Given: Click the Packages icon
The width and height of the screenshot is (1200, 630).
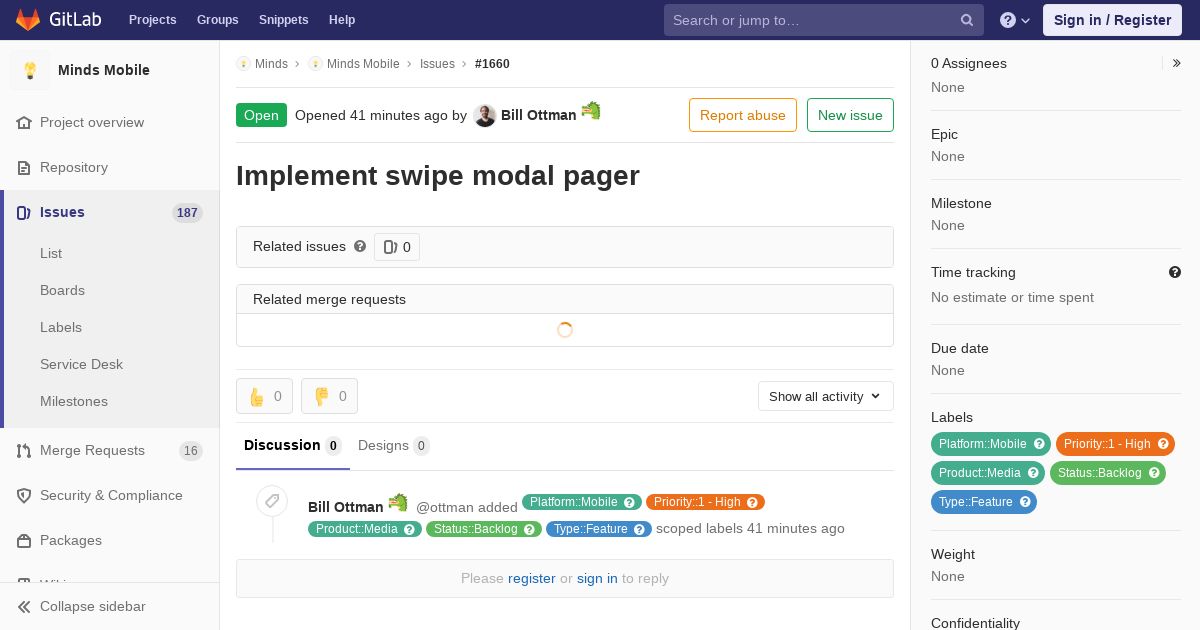Looking at the screenshot, I should point(24,541).
